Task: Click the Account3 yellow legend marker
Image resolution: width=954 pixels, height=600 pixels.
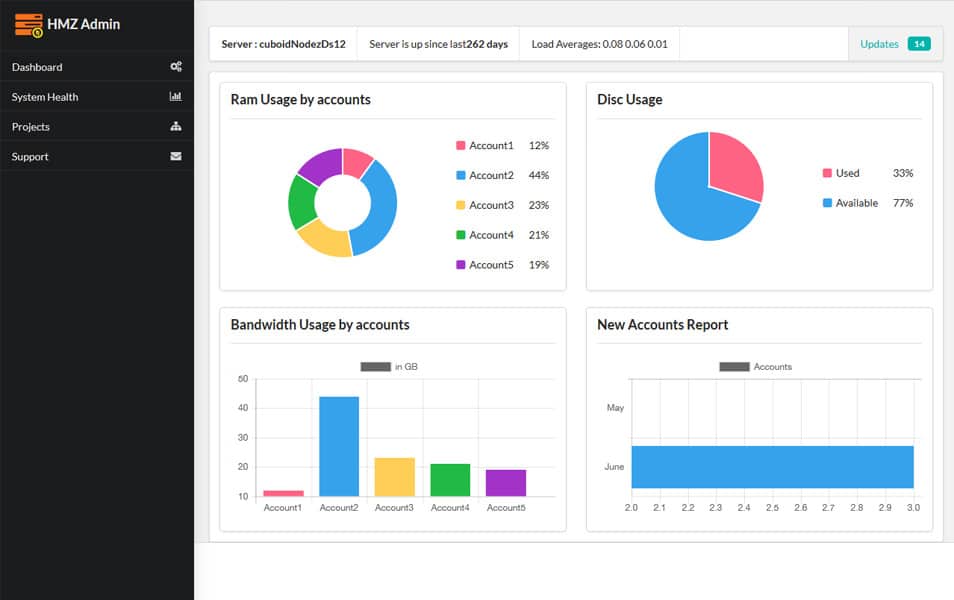Action: (460, 205)
